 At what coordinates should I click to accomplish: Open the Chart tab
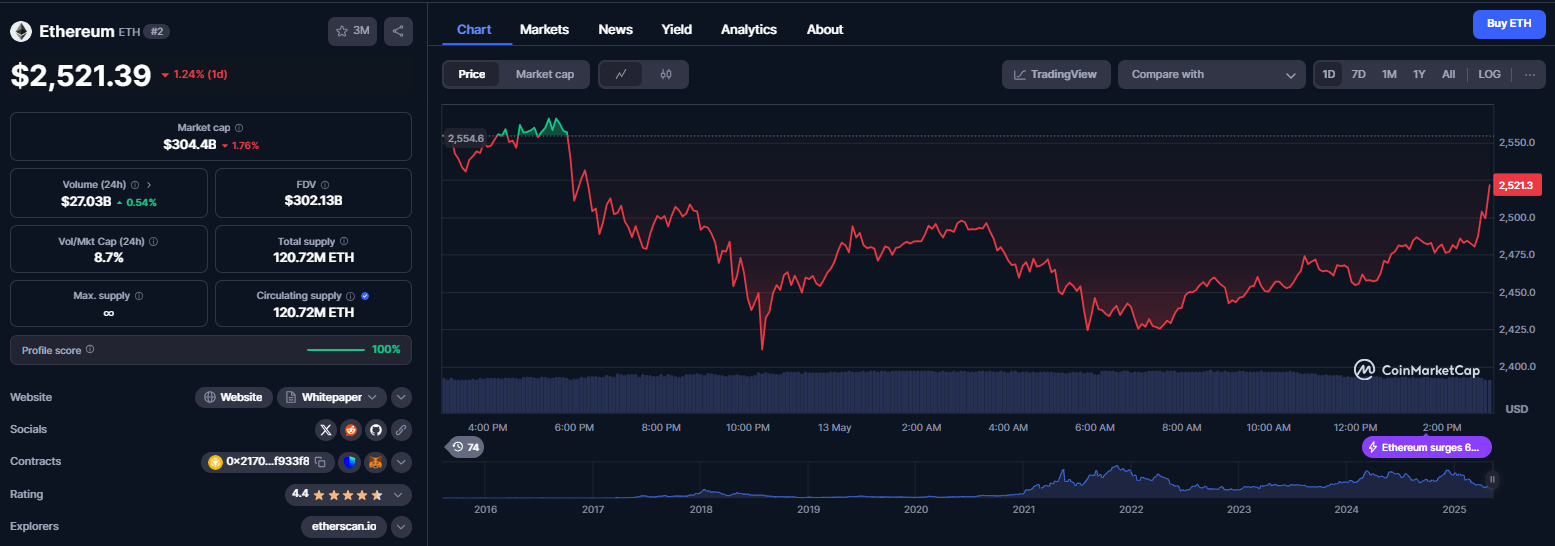474,29
